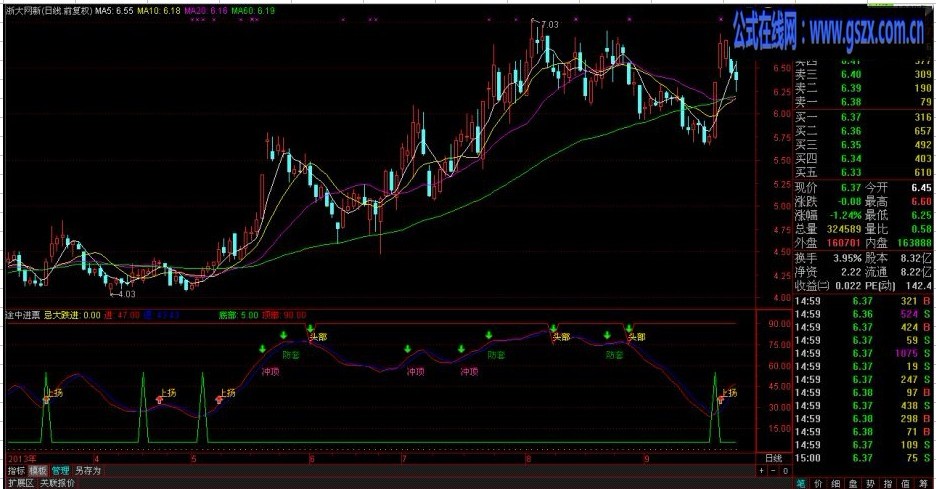The width and height of the screenshot is (936, 489).
Task: Click the 买二 6.36 bid row
Action: pyautogui.click(x=863, y=131)
